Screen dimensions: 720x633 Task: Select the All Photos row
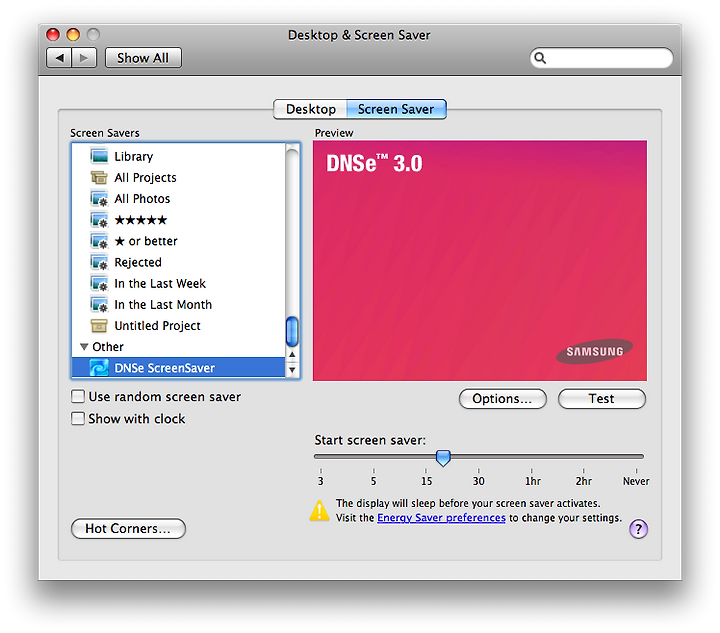[179, 199]
